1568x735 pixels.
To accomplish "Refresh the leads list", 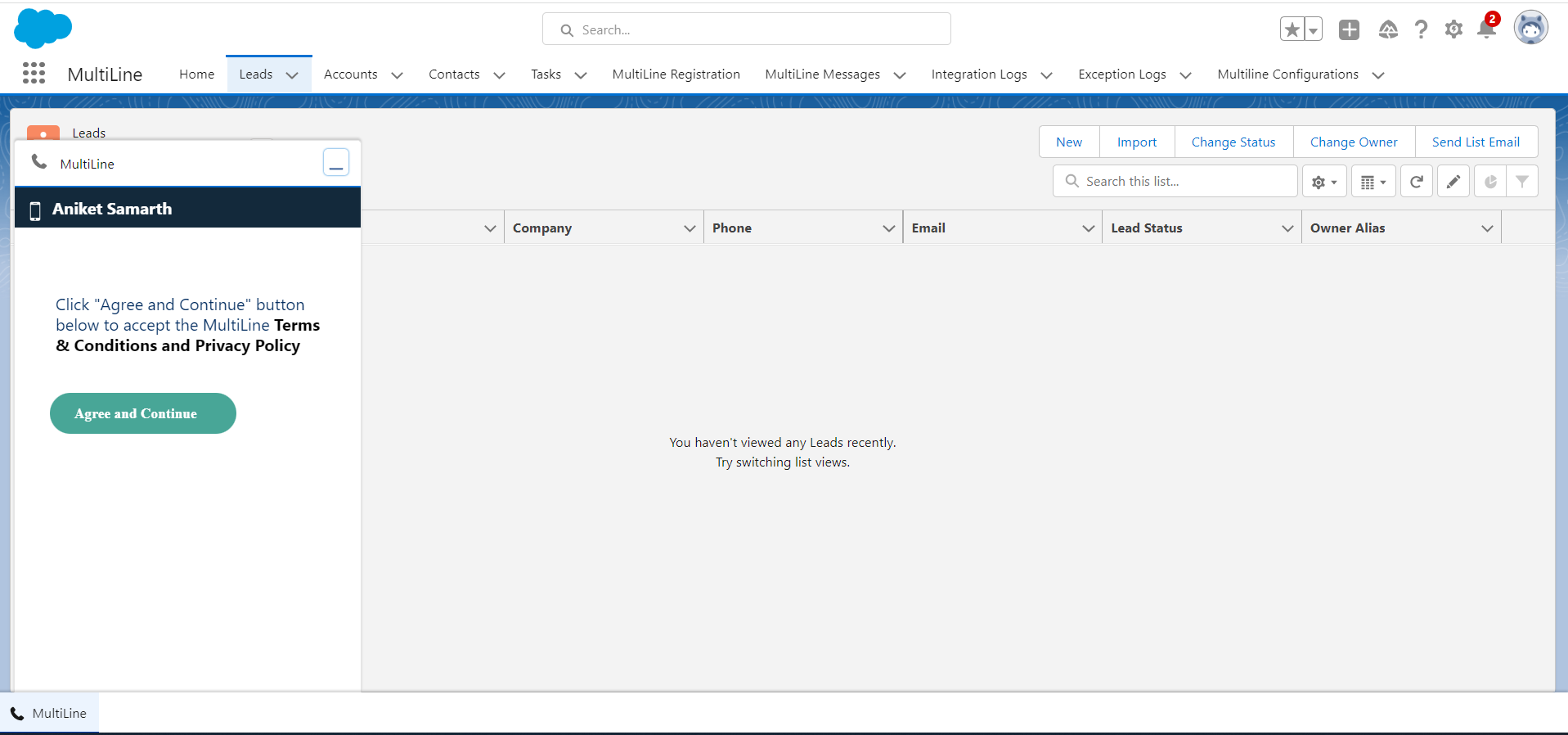I will tap(1417, 182).
